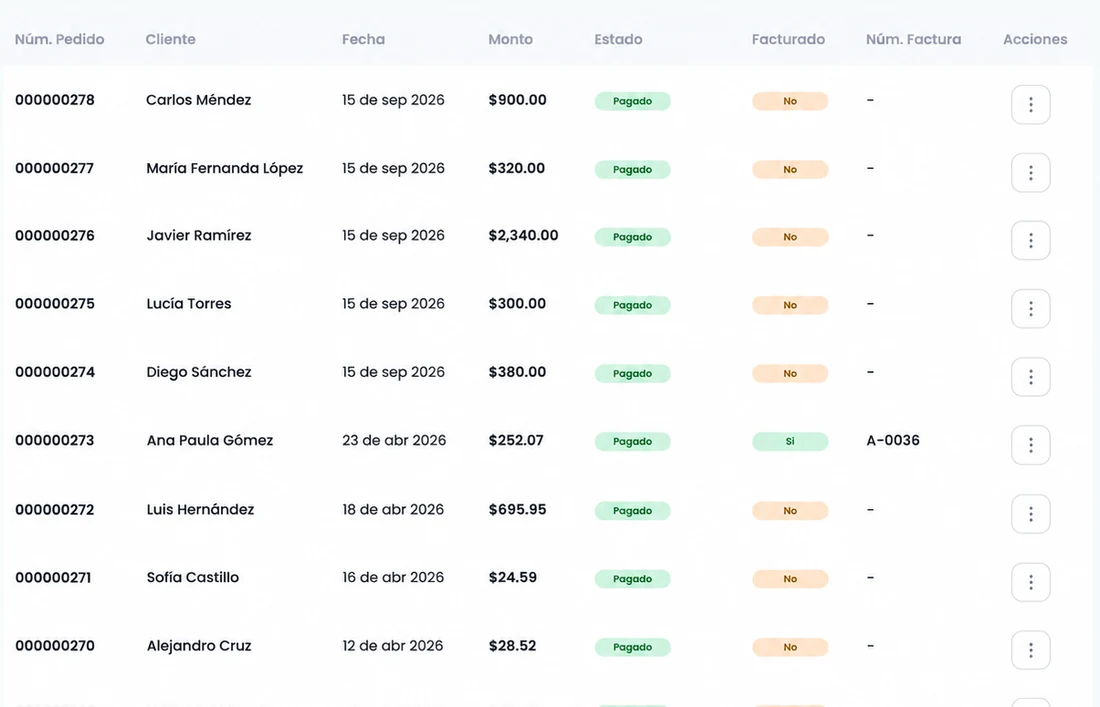The width and height of the screenshot is (1100, 707).
Task: Click the amount $252.07
Action: click(516, 440)
